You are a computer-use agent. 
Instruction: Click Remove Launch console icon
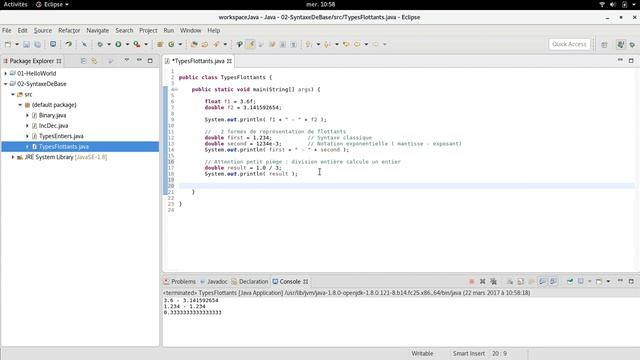pyautogui.click(x=482, y=282)
